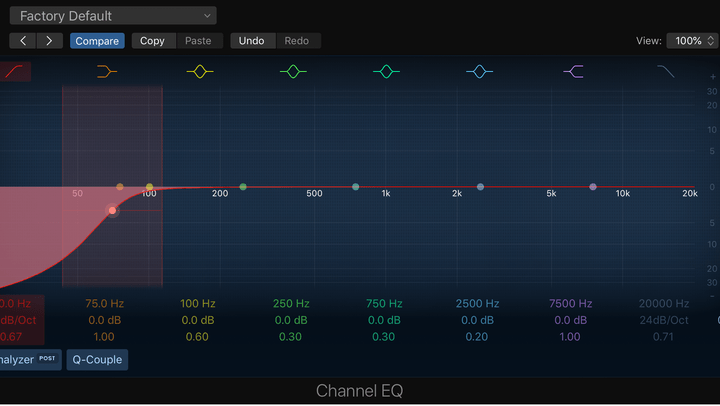Open the Factory Default preset menu
This screenshot has height=406, width=720.
click(113, 16)
